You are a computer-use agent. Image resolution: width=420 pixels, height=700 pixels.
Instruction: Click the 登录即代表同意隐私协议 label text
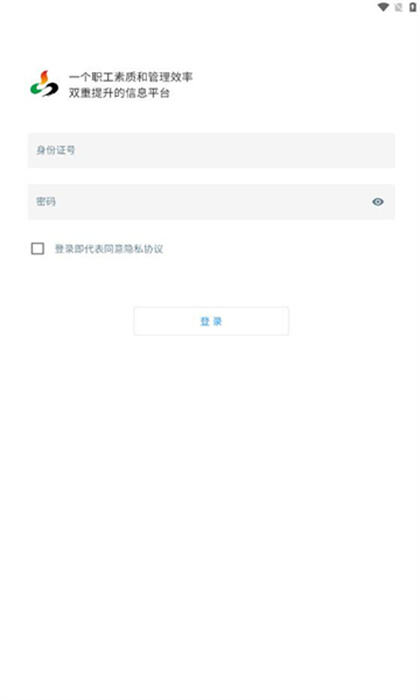pyautogui.click(x=109, y=249)
